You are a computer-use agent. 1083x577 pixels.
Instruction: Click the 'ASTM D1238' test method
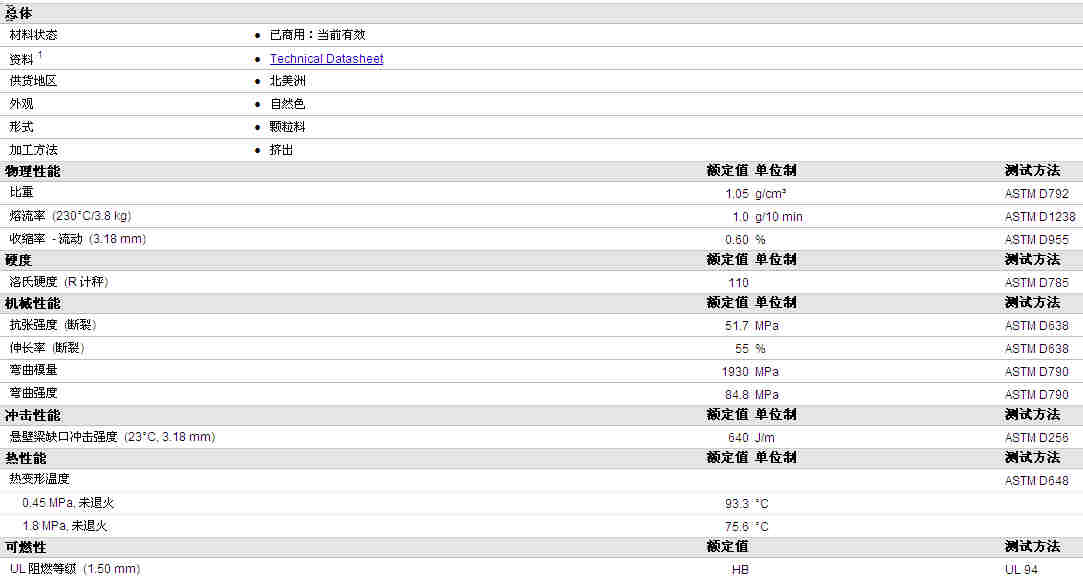click(x=1040, y=217)
